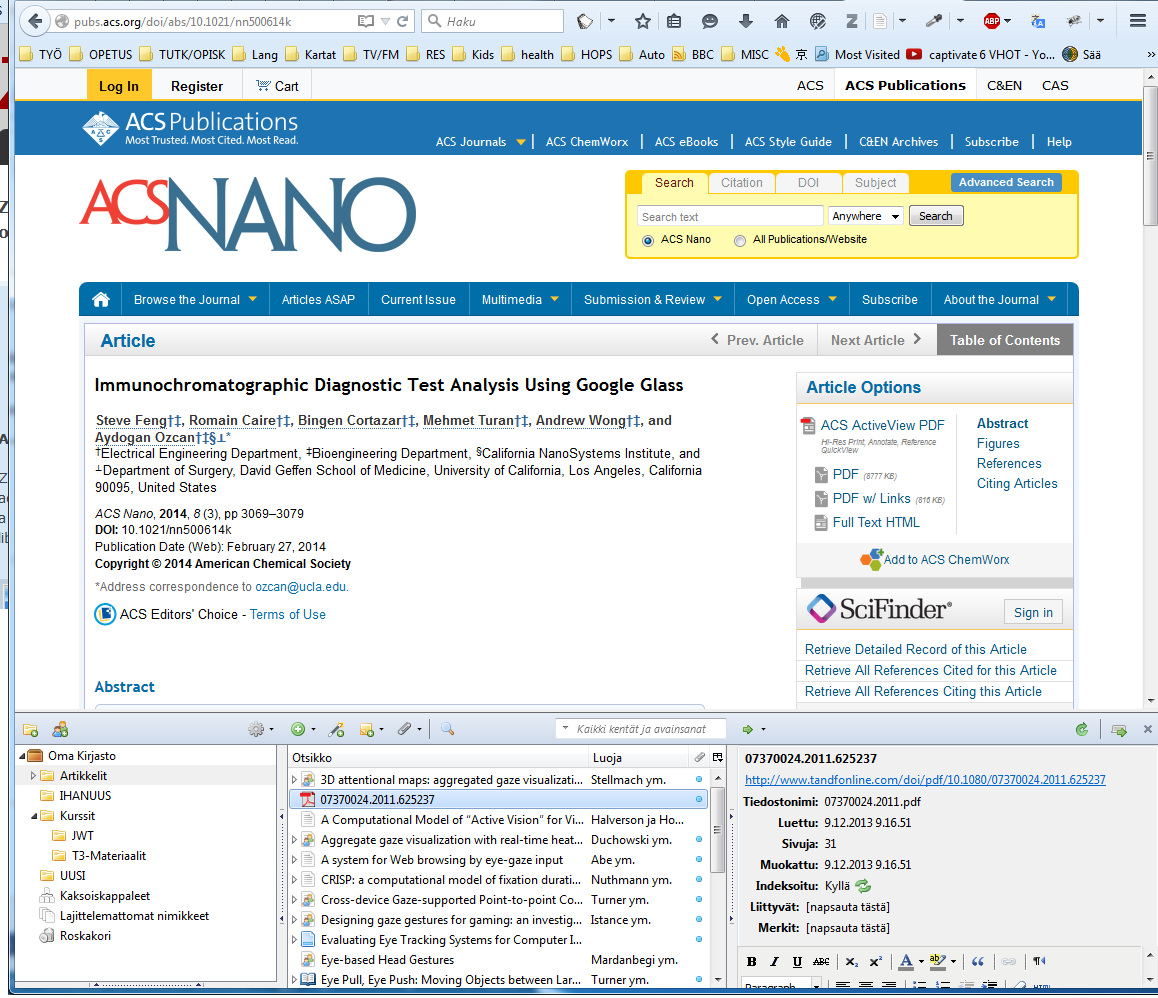Viewport: 1158px width, 998px height.
Task: Underline text in the note editor
Action: [x=798, y=961]
